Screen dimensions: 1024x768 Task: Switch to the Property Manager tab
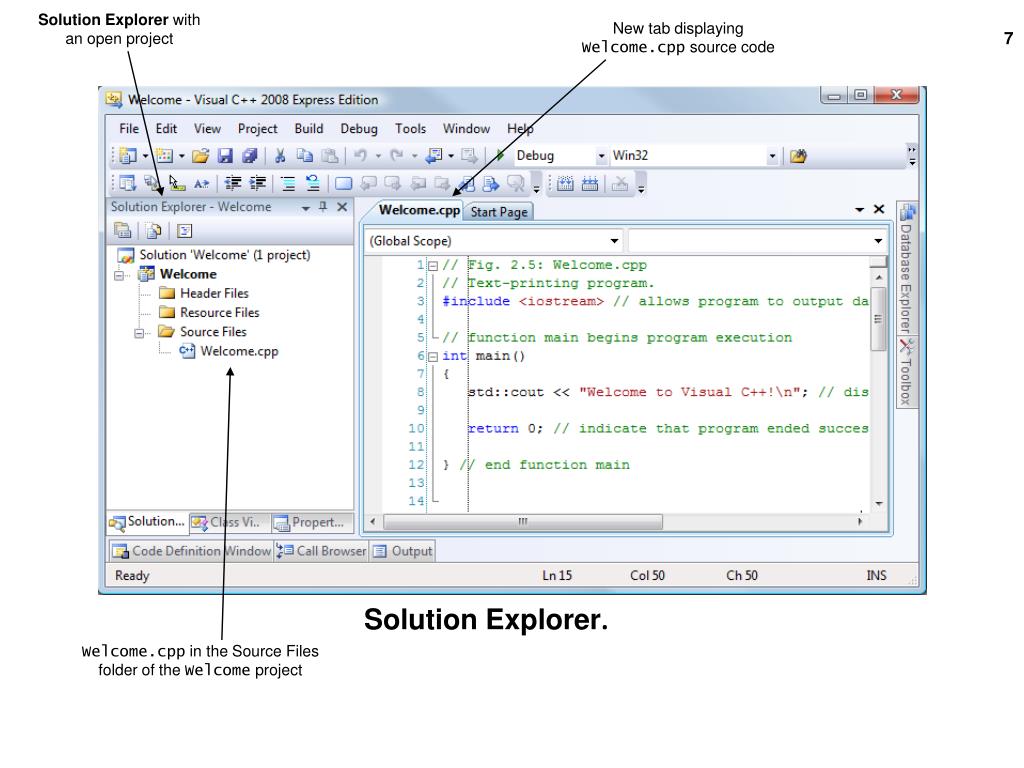pyautogui.click(x=312, y=522)
